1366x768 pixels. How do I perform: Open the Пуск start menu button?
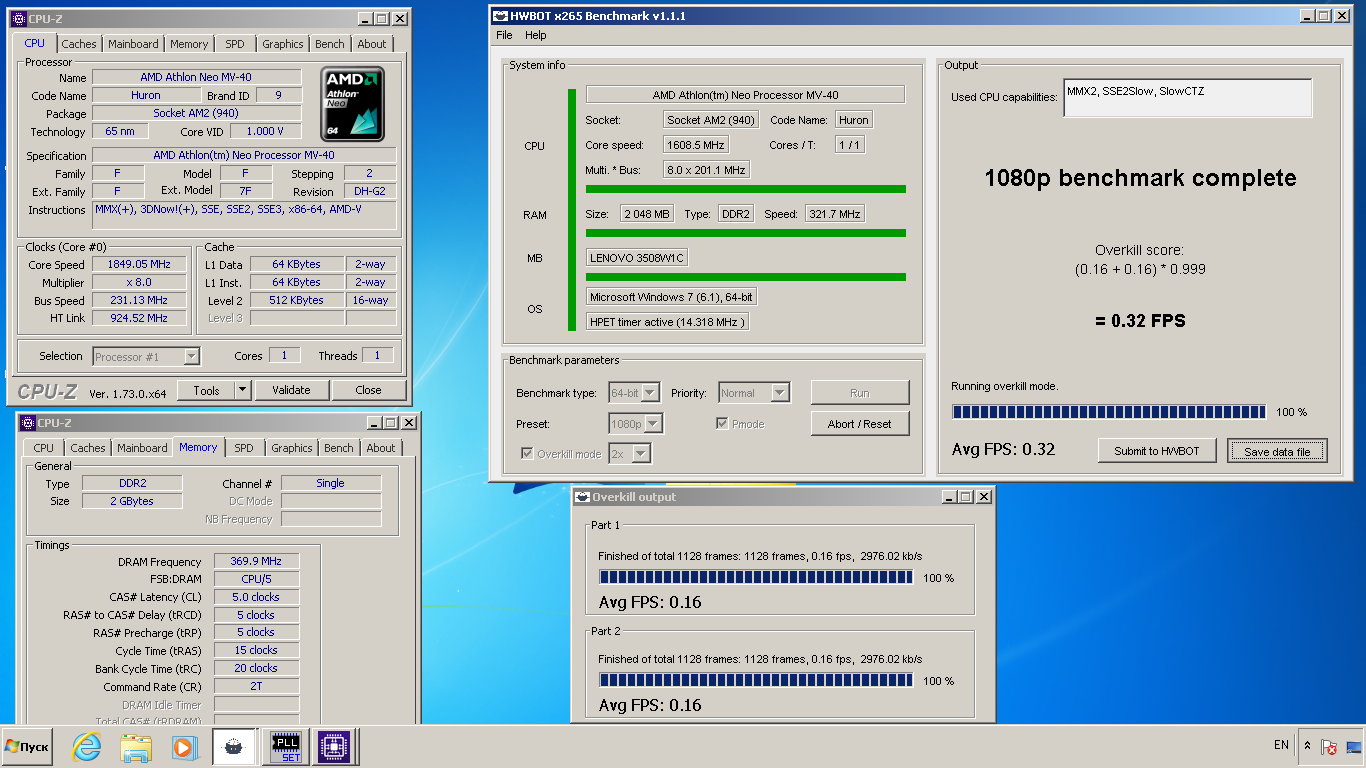[27, 746]
